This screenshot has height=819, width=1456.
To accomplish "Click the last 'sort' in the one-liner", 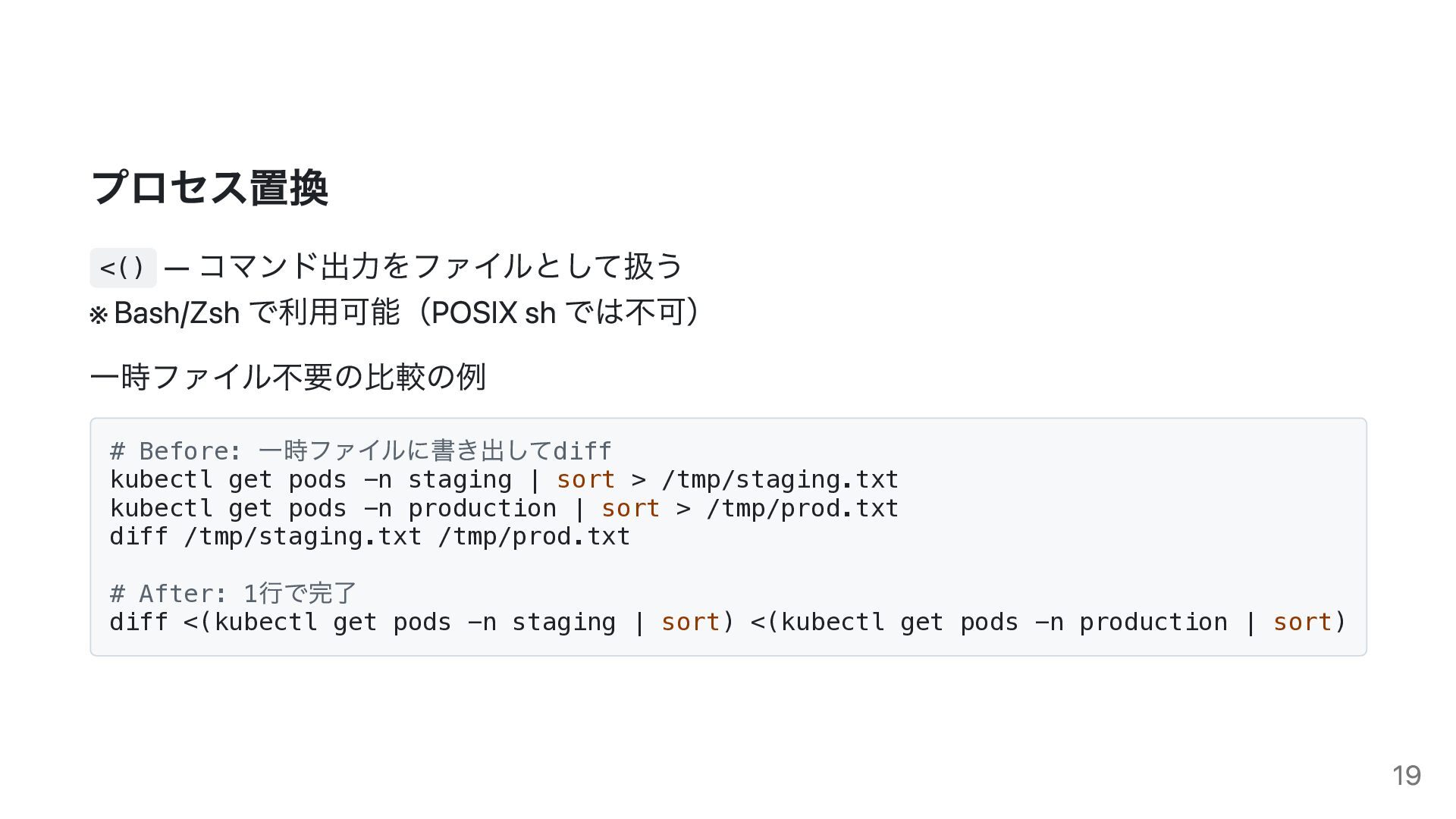I will (x=1302, y=623).
